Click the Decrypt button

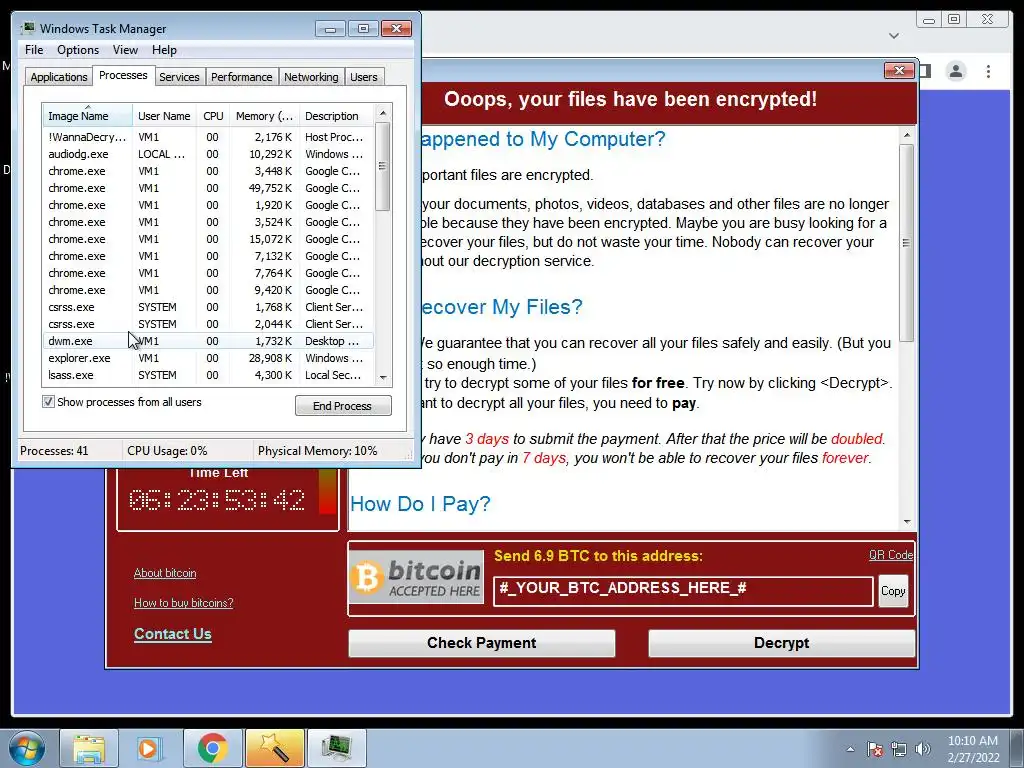[x=781, y=643]
